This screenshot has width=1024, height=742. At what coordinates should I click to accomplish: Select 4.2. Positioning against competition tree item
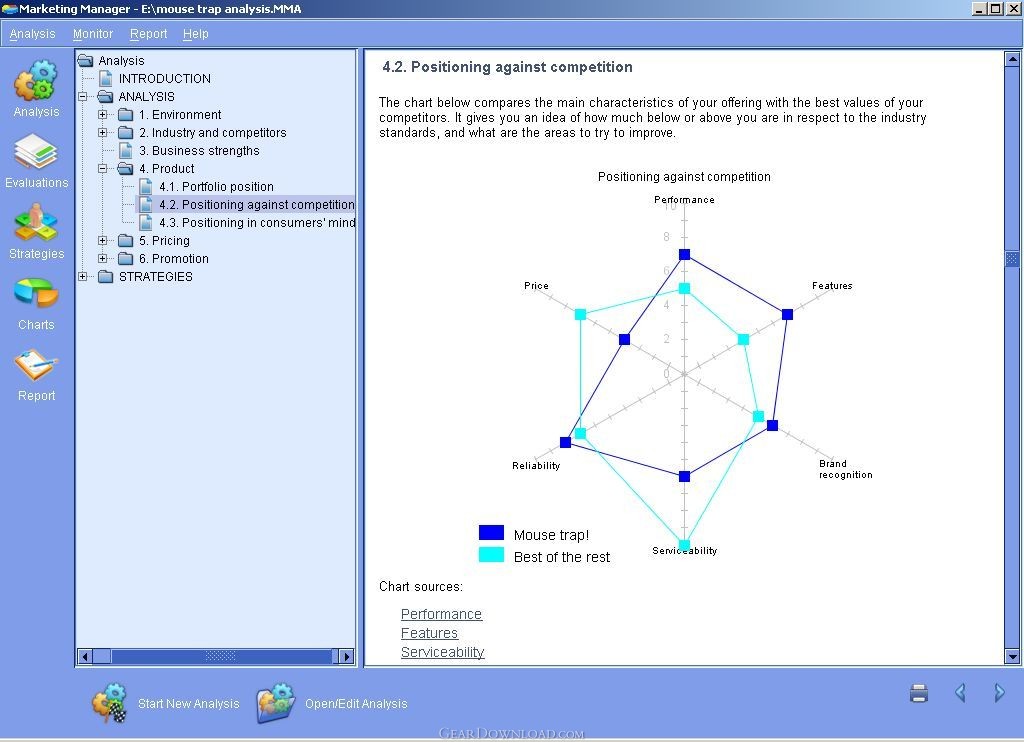coord(257,204)
